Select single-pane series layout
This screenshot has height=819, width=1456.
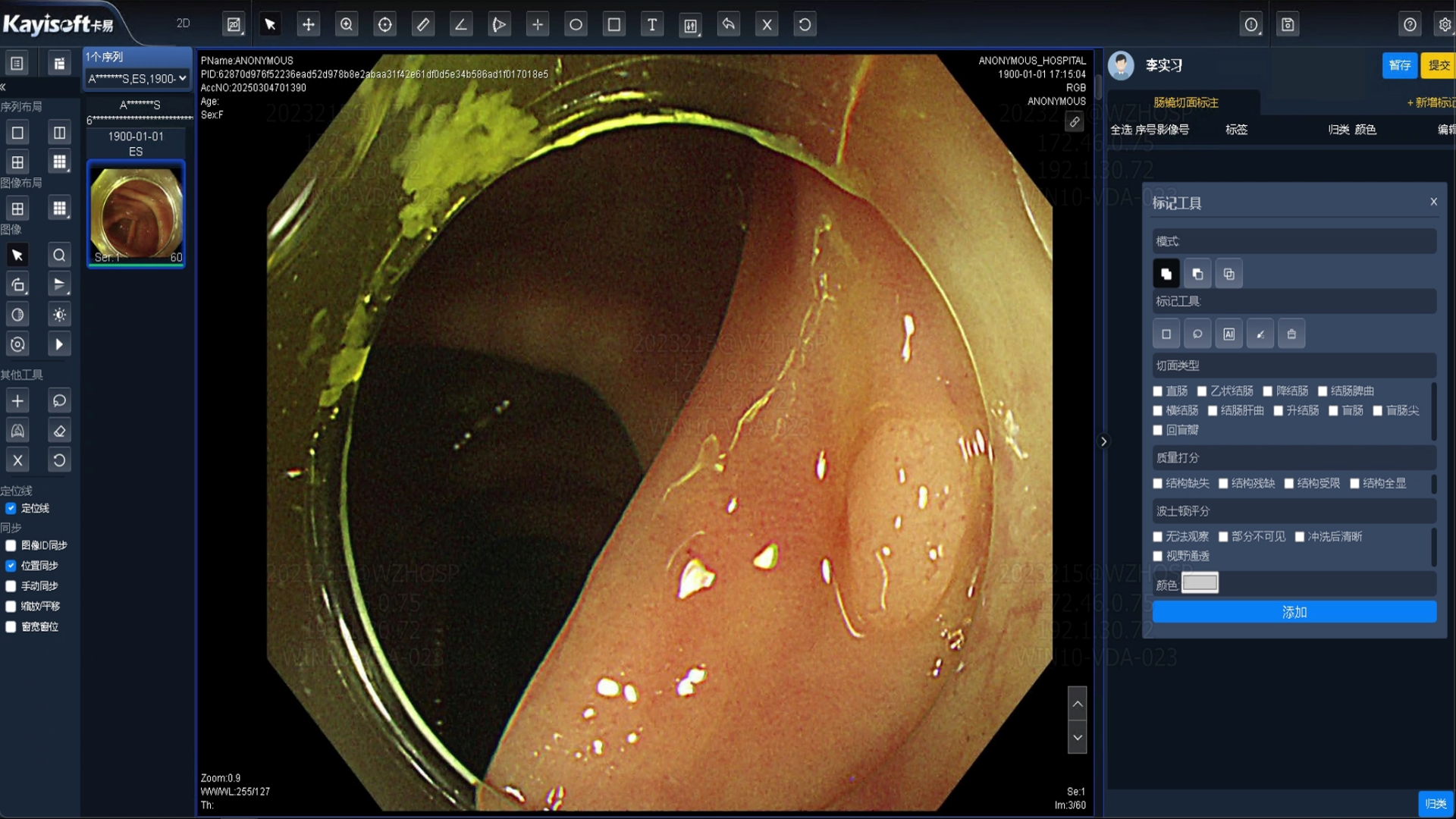17,133
